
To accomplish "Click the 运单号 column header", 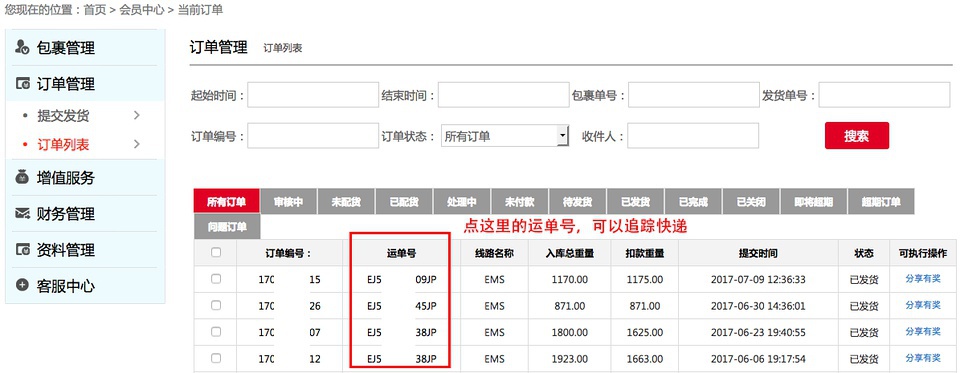I will tap(401, 254).
